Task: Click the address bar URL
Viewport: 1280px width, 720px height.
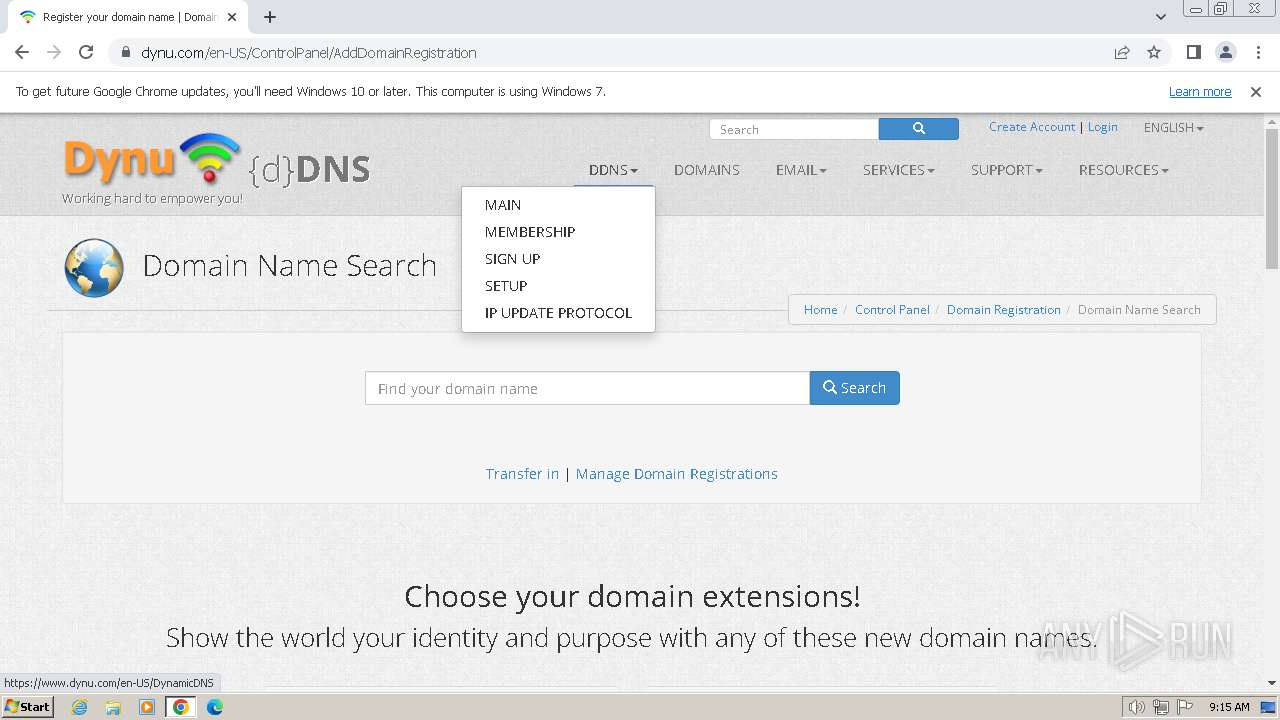Action: 308,53
